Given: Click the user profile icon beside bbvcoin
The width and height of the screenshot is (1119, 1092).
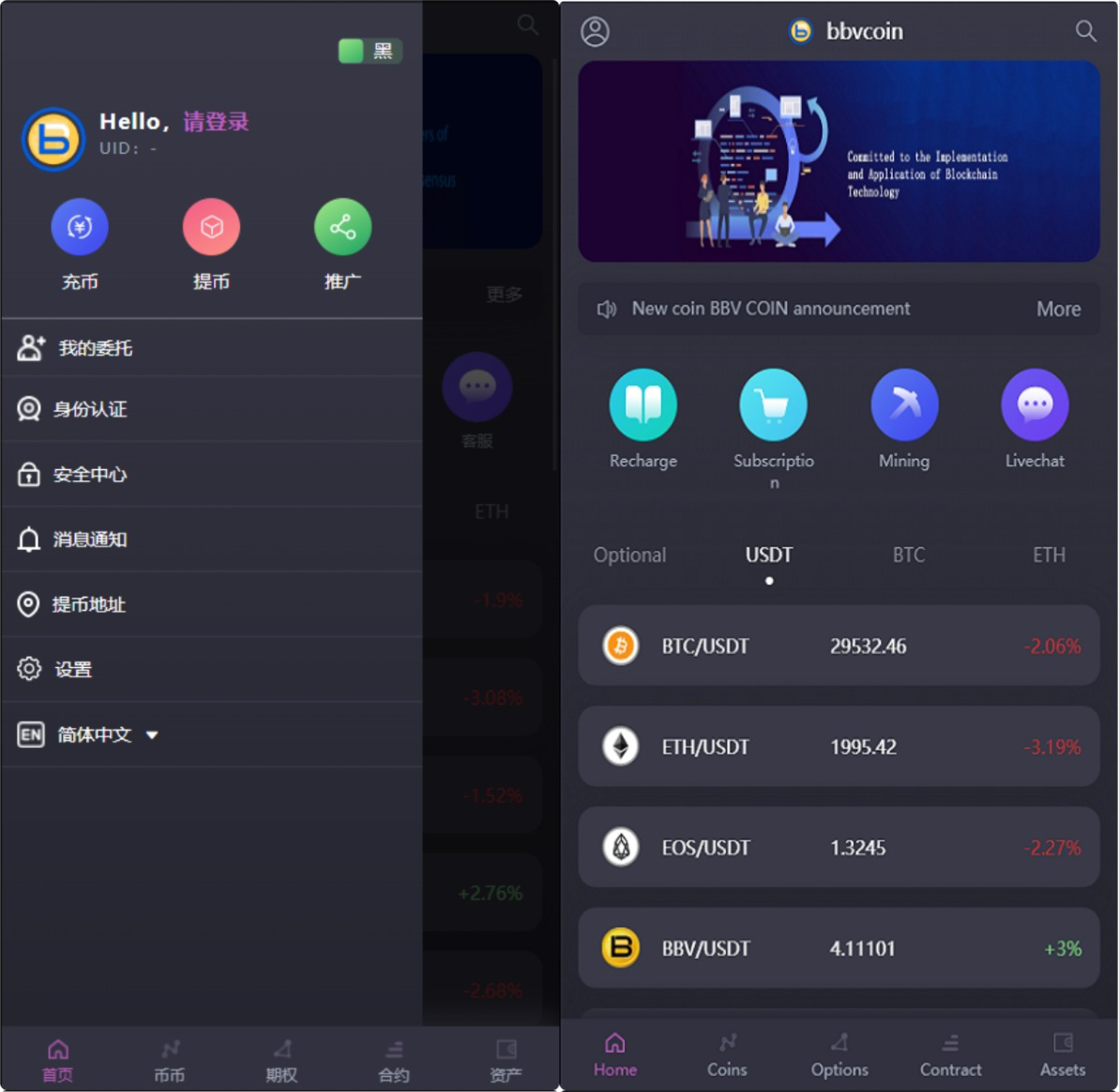Looking at the screenshot, I should click(x=596, y=31).
